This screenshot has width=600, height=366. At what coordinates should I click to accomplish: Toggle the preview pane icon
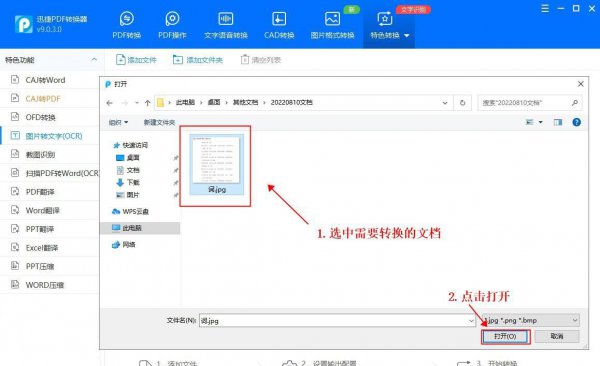point(558,122)
